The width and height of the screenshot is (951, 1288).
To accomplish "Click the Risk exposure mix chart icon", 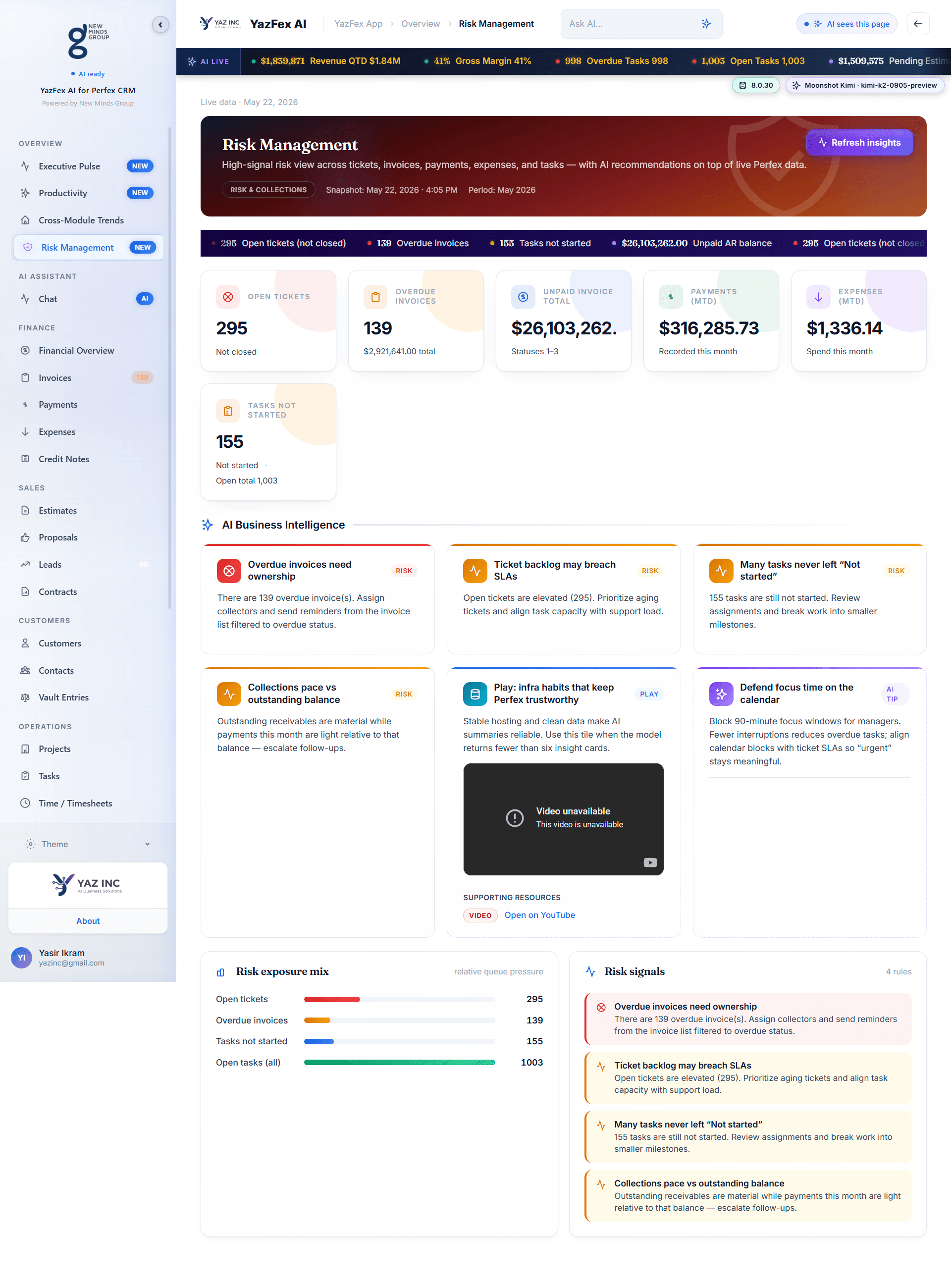I will coord(220,972).
